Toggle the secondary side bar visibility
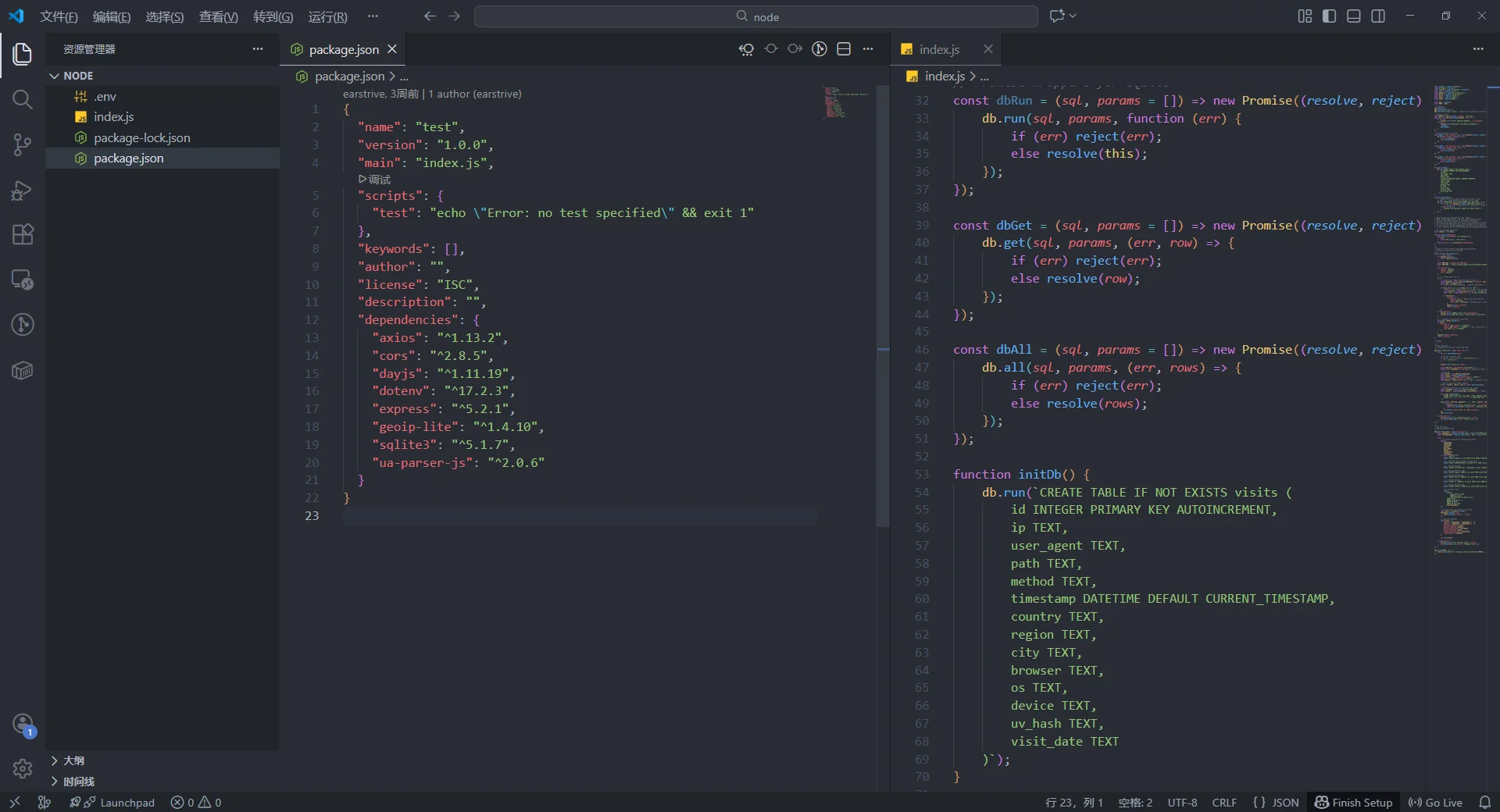Image resolution: width=1500 pixels, height=812 pixels. pos(1378,16)
